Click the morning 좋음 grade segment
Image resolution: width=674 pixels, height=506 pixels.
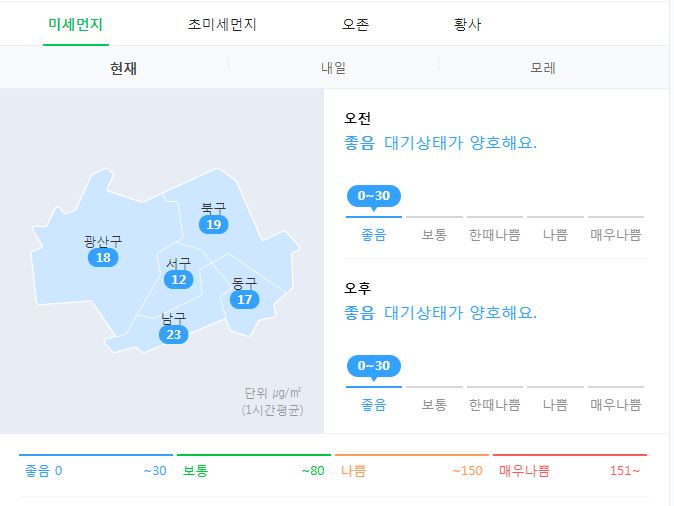point(374,228)
